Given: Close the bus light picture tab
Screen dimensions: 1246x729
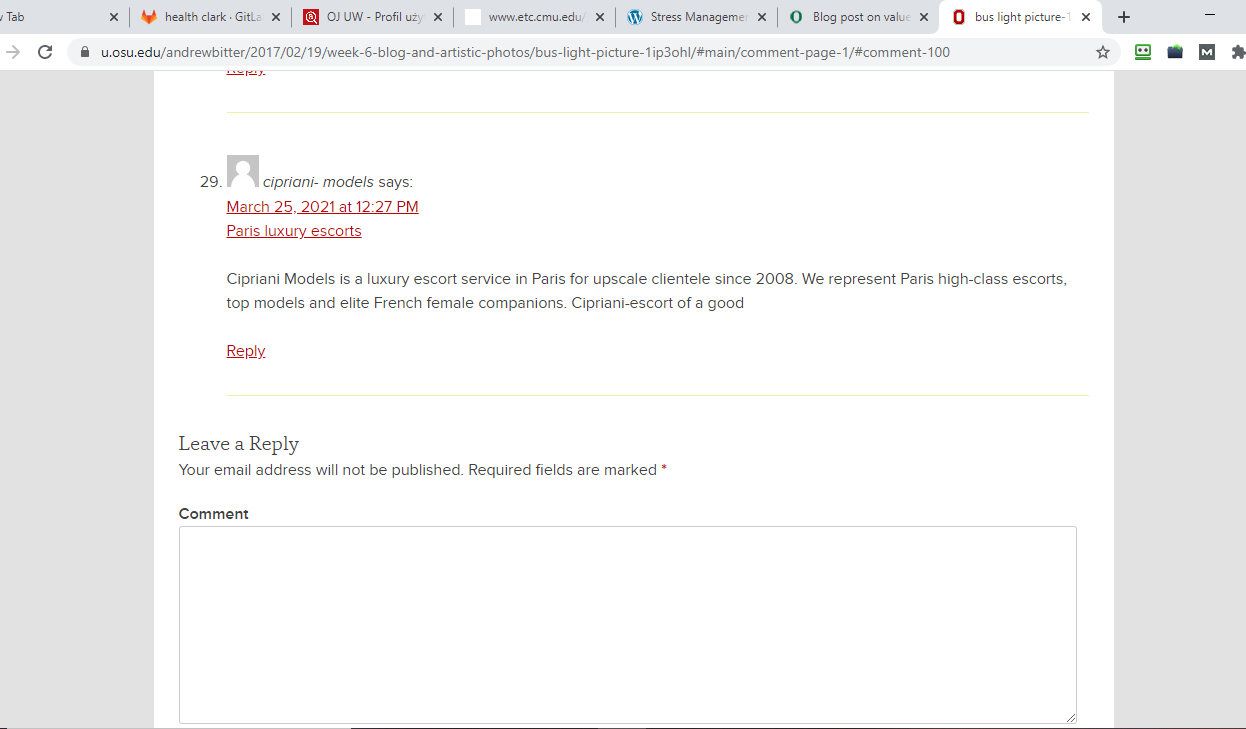Looking at the screenshot, I should pos(1086,17).
